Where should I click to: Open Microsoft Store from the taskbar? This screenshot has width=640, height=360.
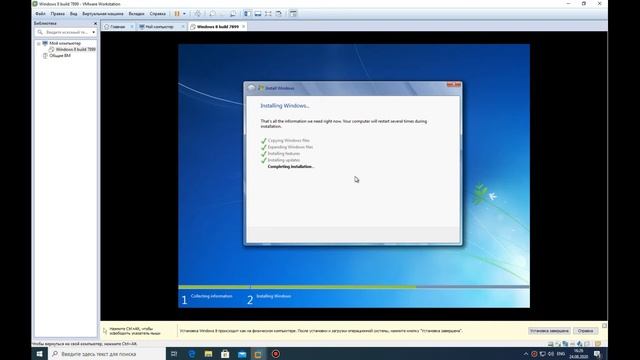point(225,354)
